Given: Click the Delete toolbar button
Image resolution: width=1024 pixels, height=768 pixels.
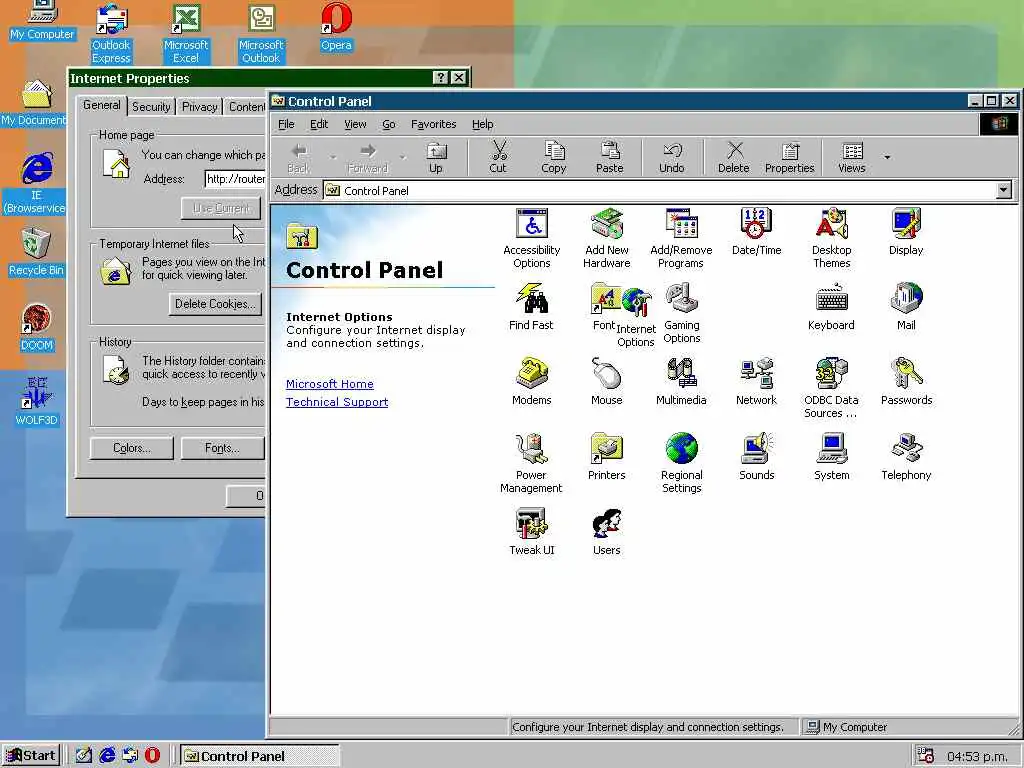Looking at the screenshot, I should point(733,157).
